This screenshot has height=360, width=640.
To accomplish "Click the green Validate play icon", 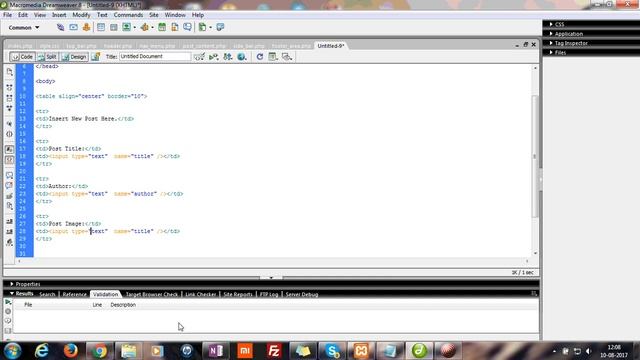I will [x=8, y=302].
